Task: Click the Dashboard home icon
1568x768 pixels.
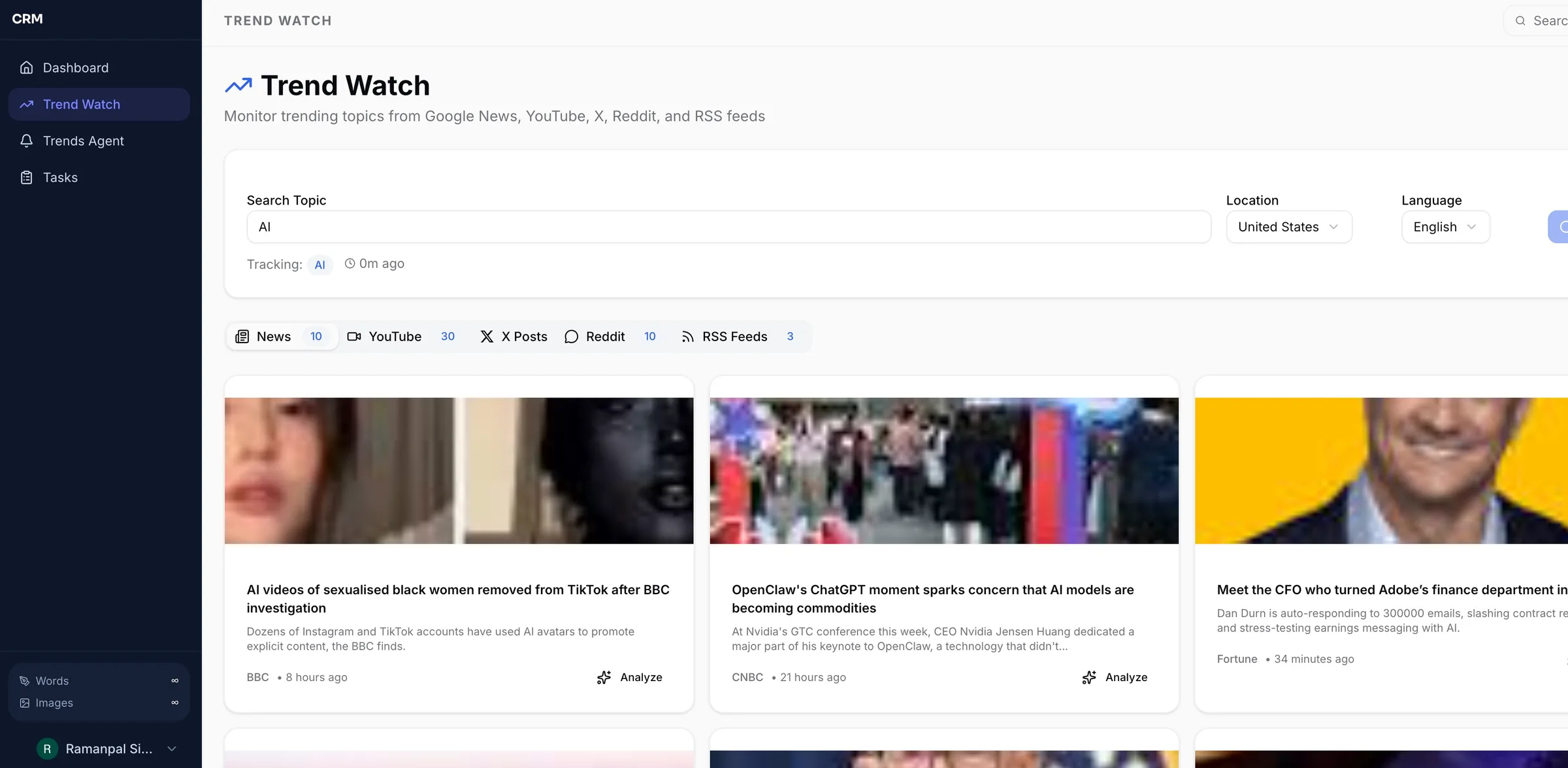Action: pos(26,67)
